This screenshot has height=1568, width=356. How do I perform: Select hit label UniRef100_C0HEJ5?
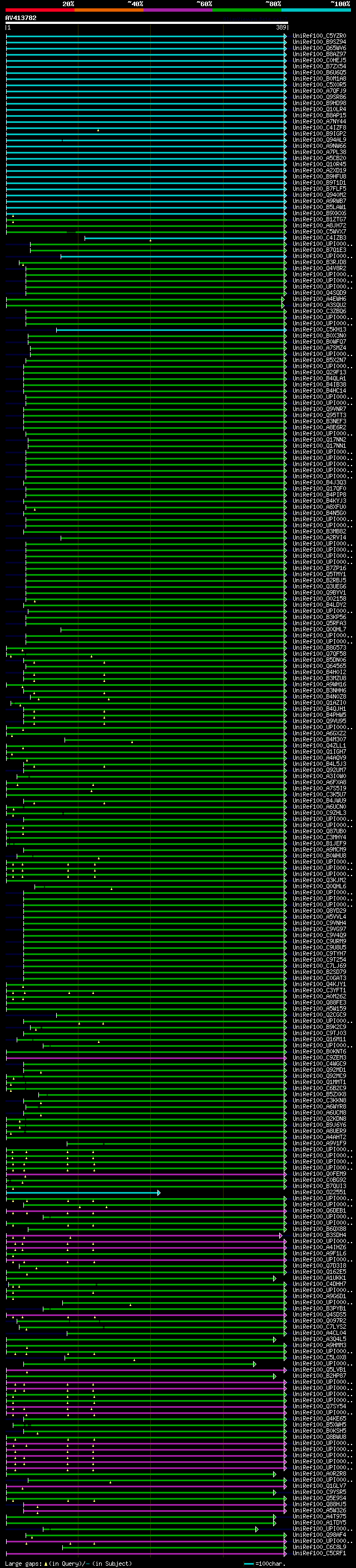click(319, 60)
